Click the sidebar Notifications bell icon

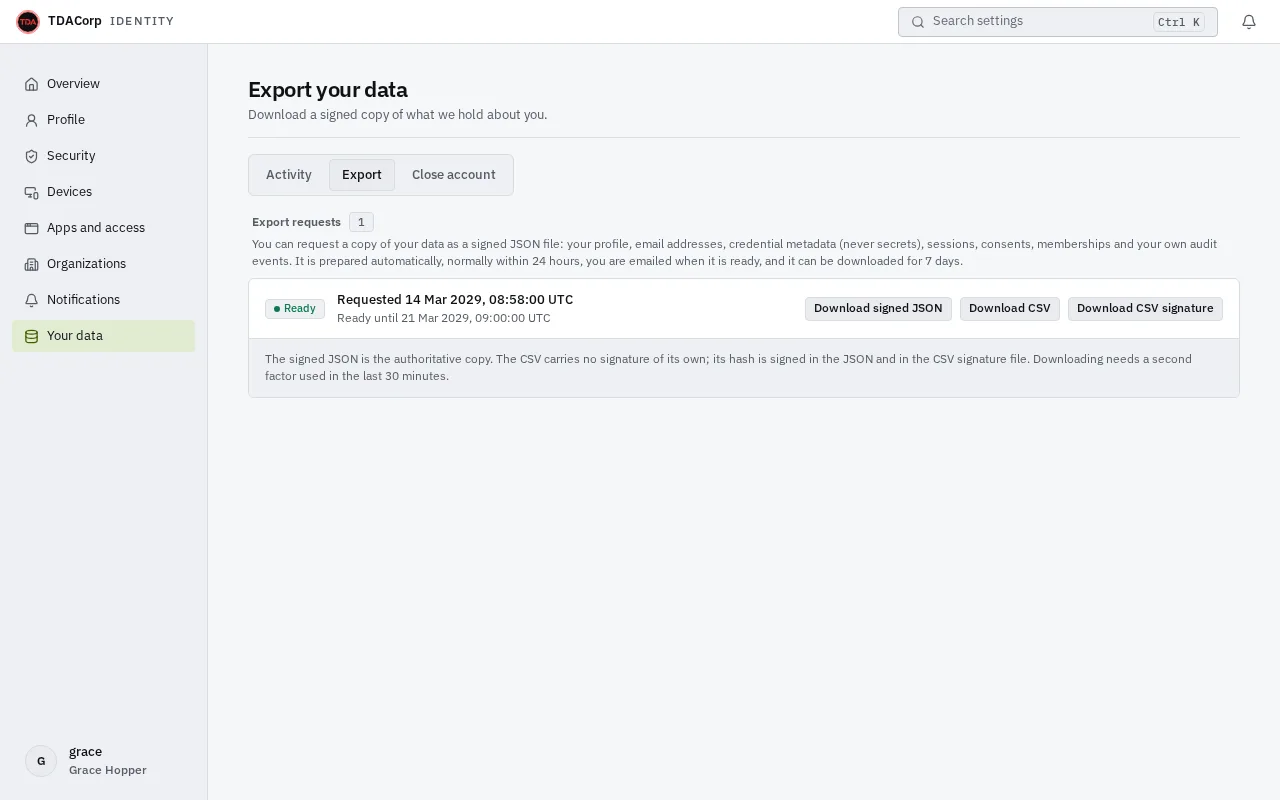pyautogui.click(x=31, y=300)
